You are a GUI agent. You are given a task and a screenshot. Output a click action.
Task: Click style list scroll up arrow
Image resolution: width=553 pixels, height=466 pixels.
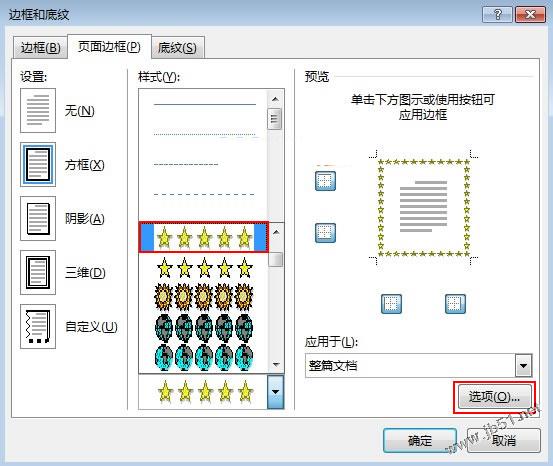click(x=276, y=99)
